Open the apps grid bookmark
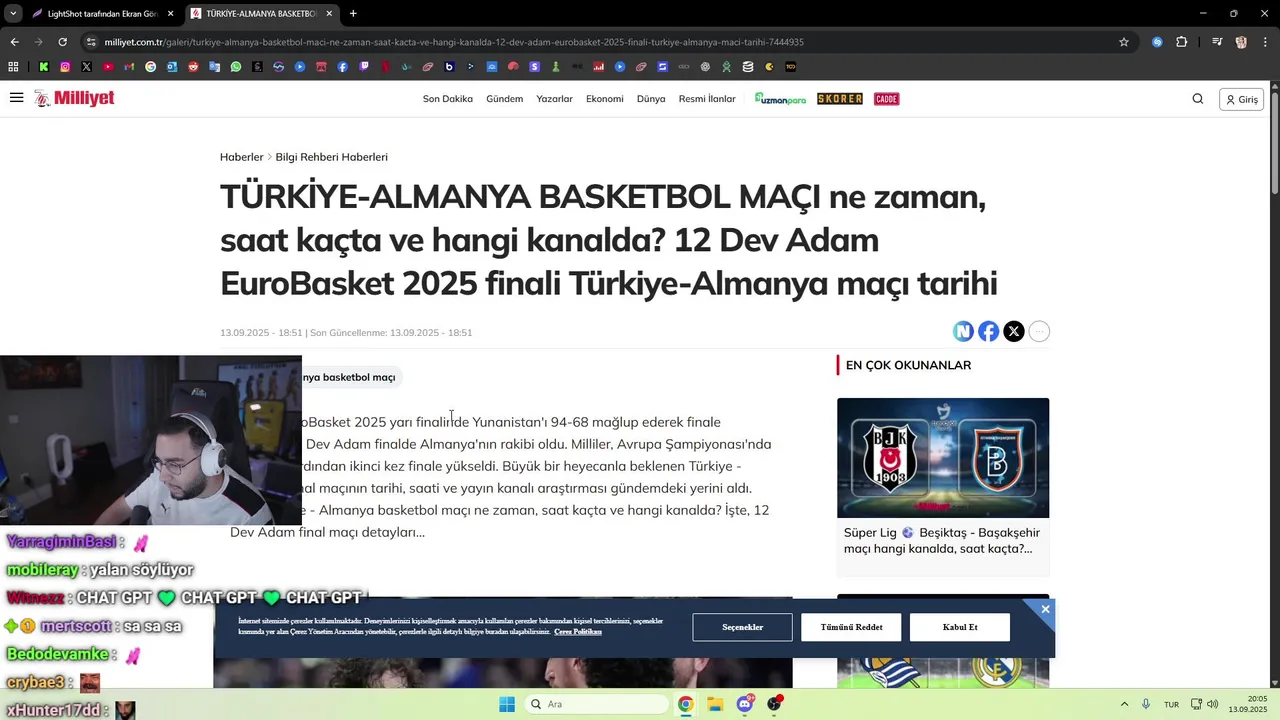 pyautogui.click(x=13, y=67)
